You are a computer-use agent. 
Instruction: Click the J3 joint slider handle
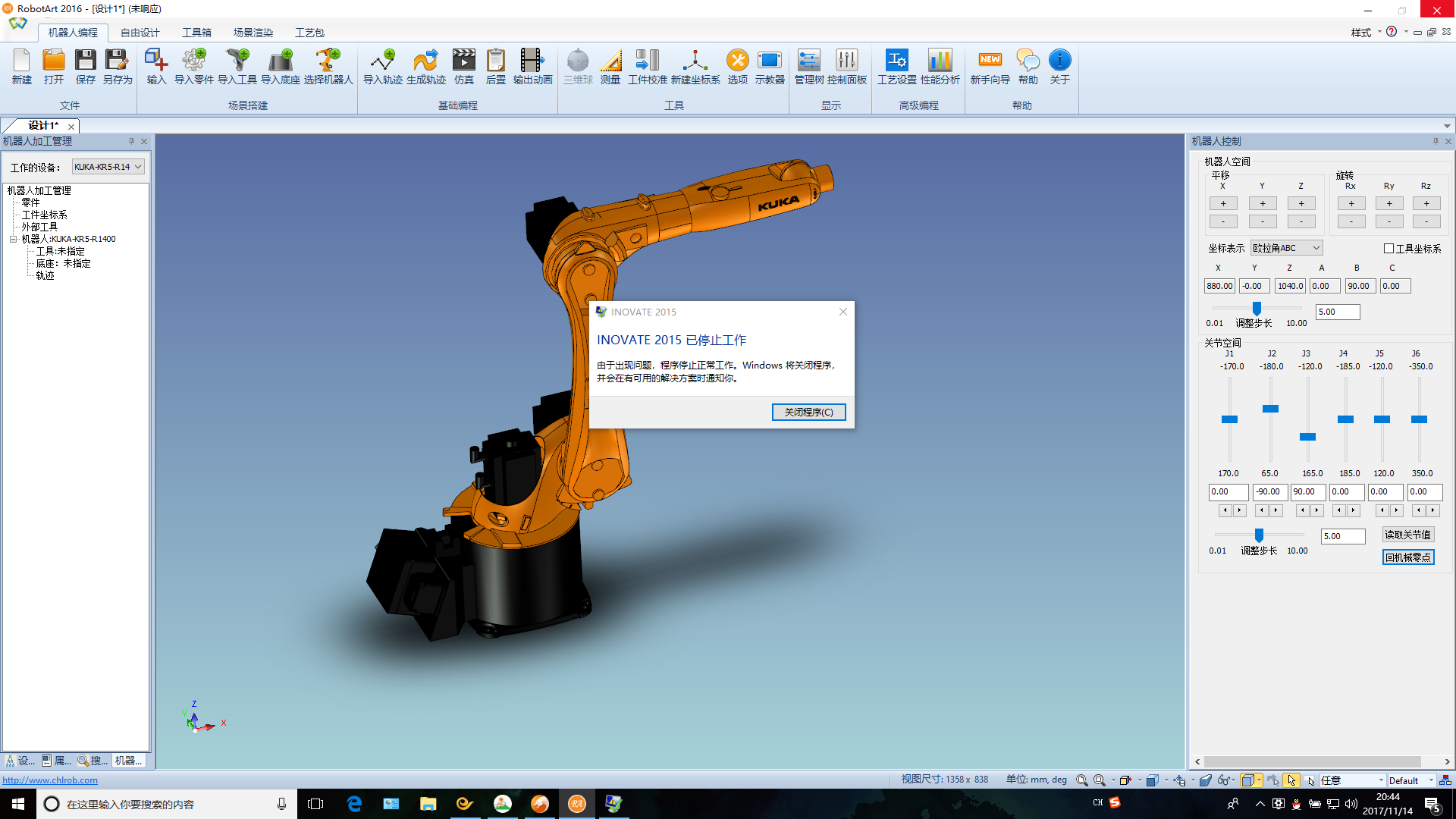[x=1307, y=437]
